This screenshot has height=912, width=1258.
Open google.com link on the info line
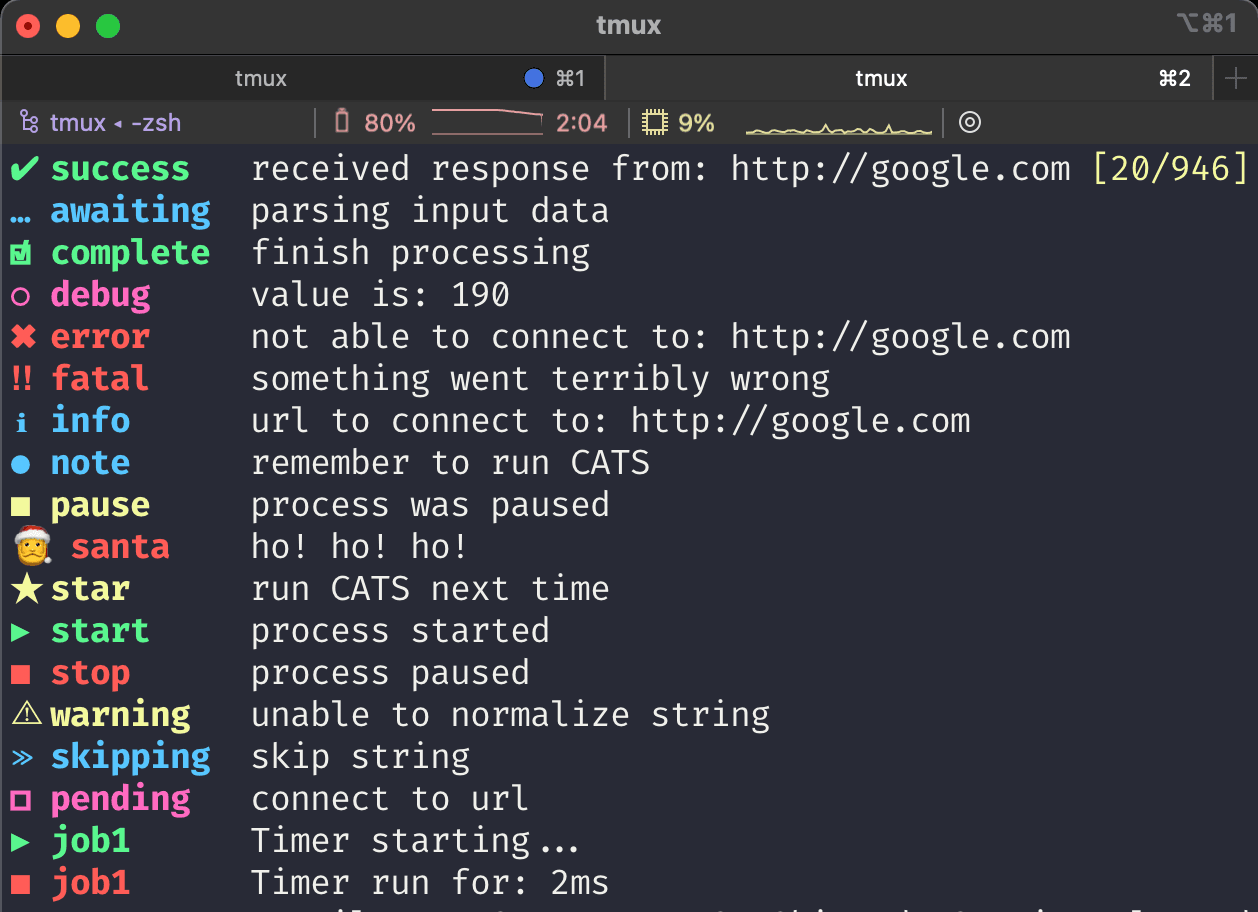pos(800,421)
